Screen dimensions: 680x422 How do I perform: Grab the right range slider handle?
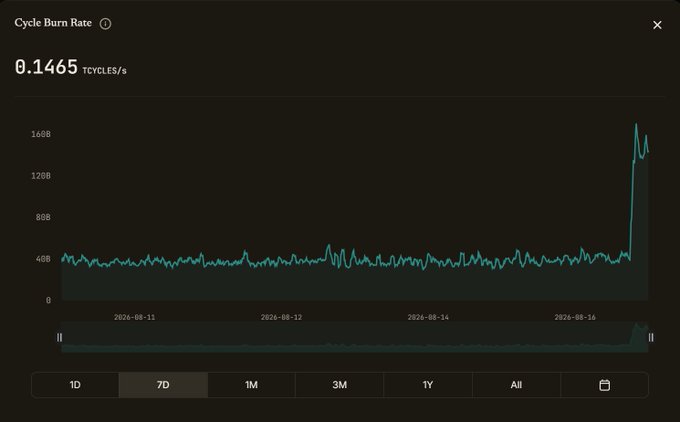(x=651, y=337)
